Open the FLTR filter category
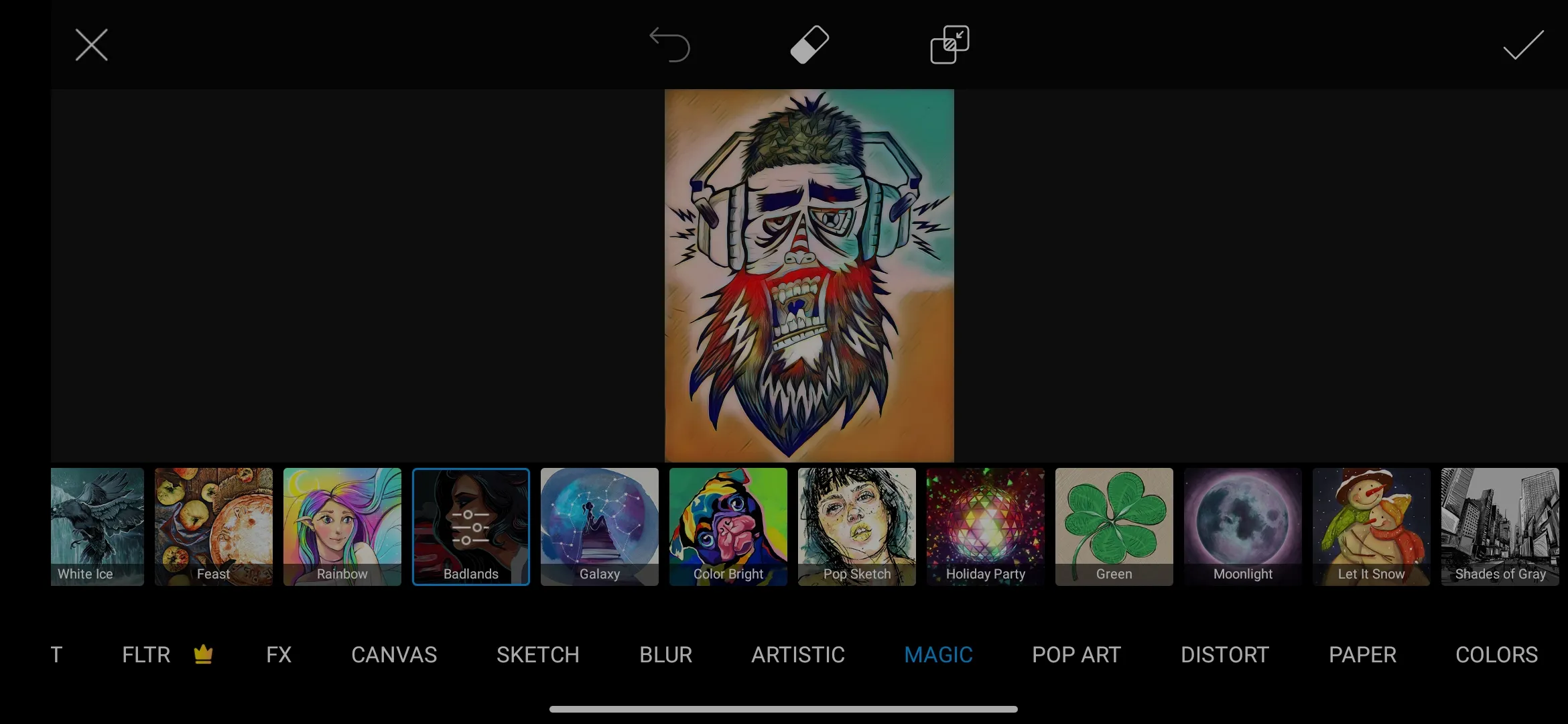This screenshot has width=1568, height=724. (145, 654)
